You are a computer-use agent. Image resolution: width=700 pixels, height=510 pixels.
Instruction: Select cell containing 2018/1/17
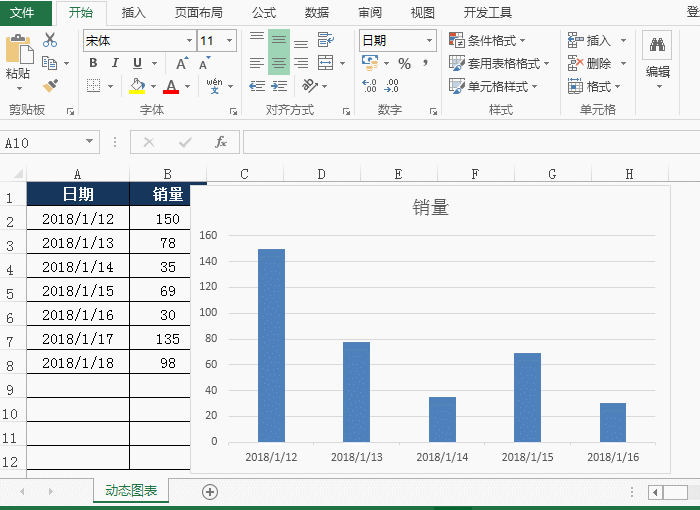tap(78, 339)
